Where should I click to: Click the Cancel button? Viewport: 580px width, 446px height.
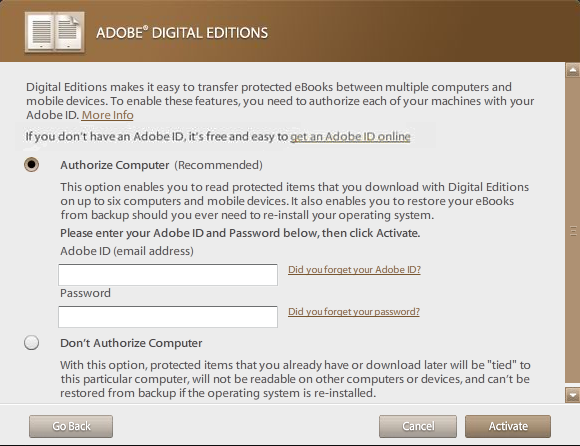[418, 426]
